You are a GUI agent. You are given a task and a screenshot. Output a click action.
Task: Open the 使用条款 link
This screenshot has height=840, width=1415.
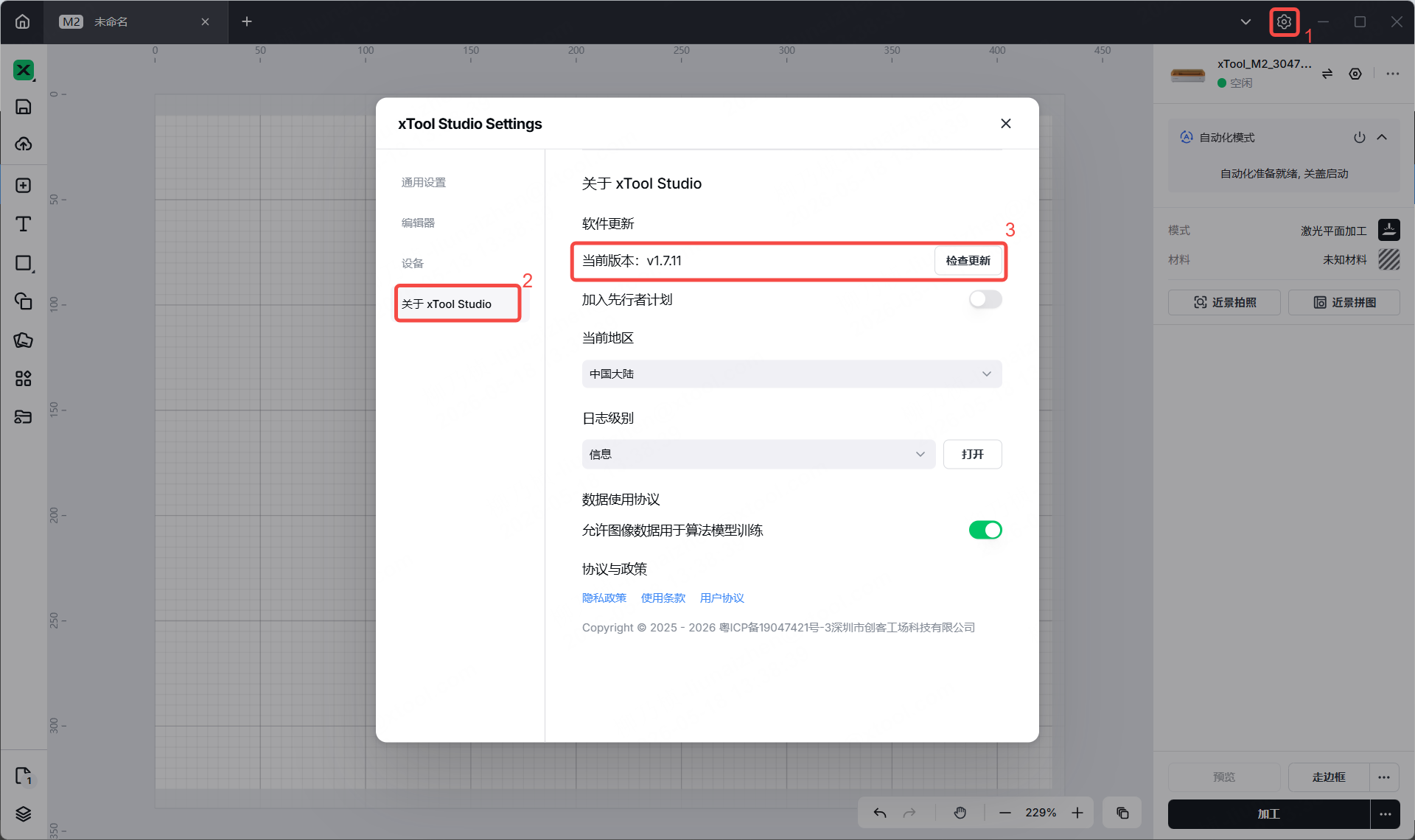663,598
